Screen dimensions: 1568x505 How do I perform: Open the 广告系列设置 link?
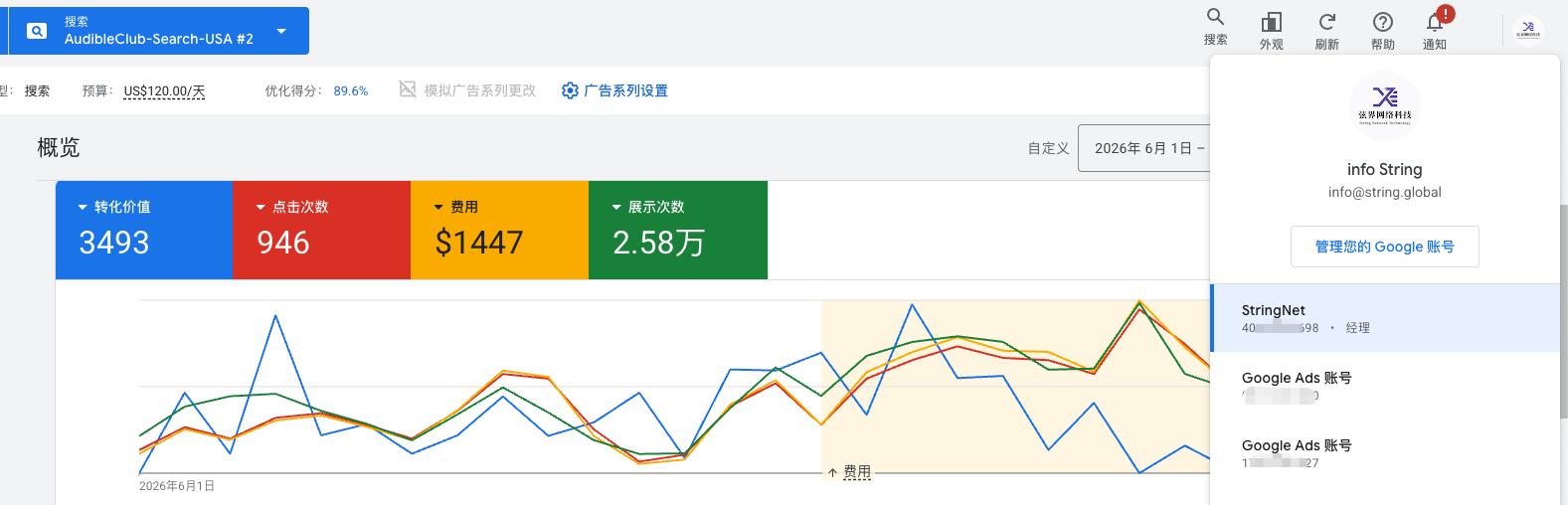(x=625, y=90)
